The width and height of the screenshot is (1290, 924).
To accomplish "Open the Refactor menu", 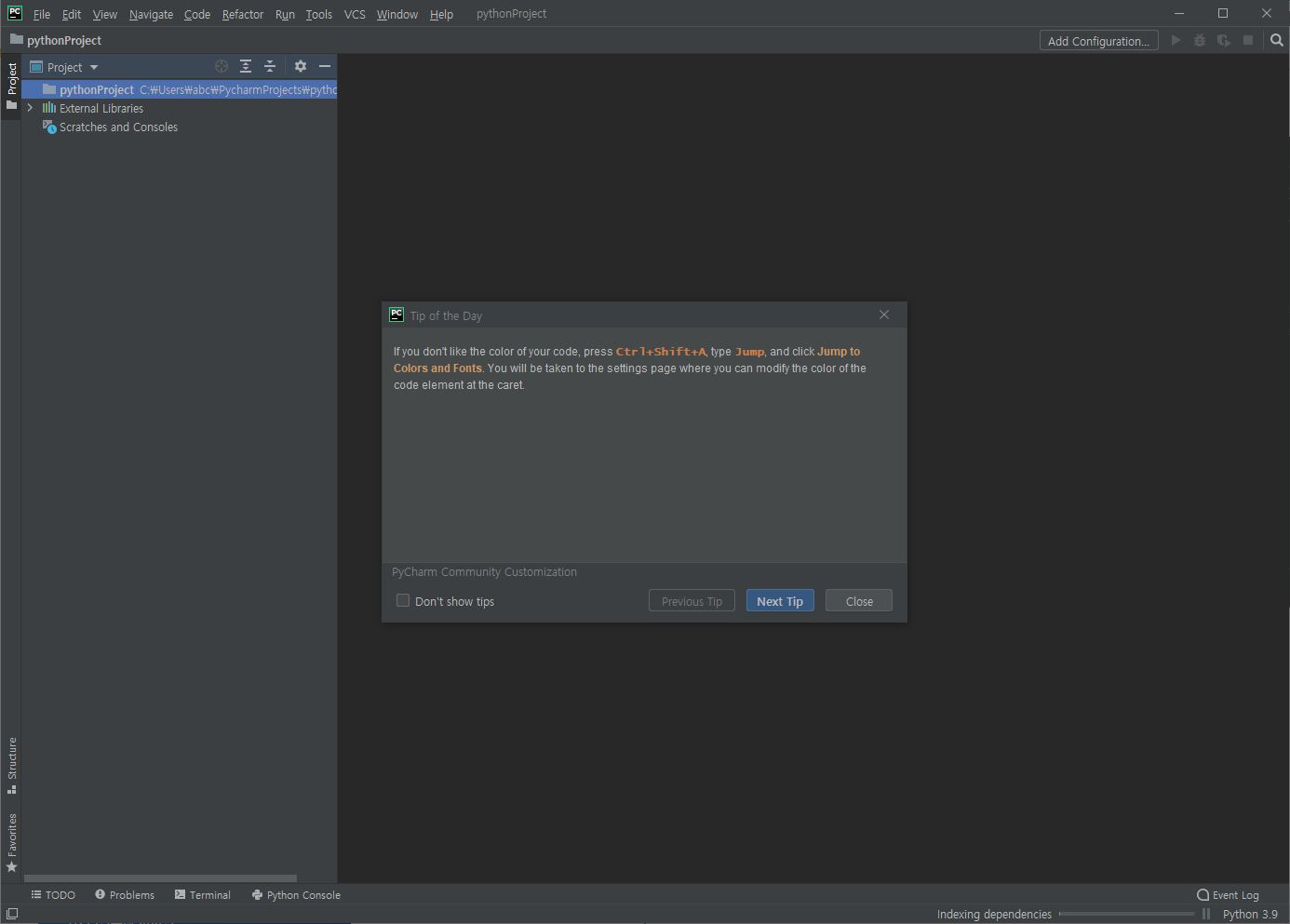I will [243, 14].
